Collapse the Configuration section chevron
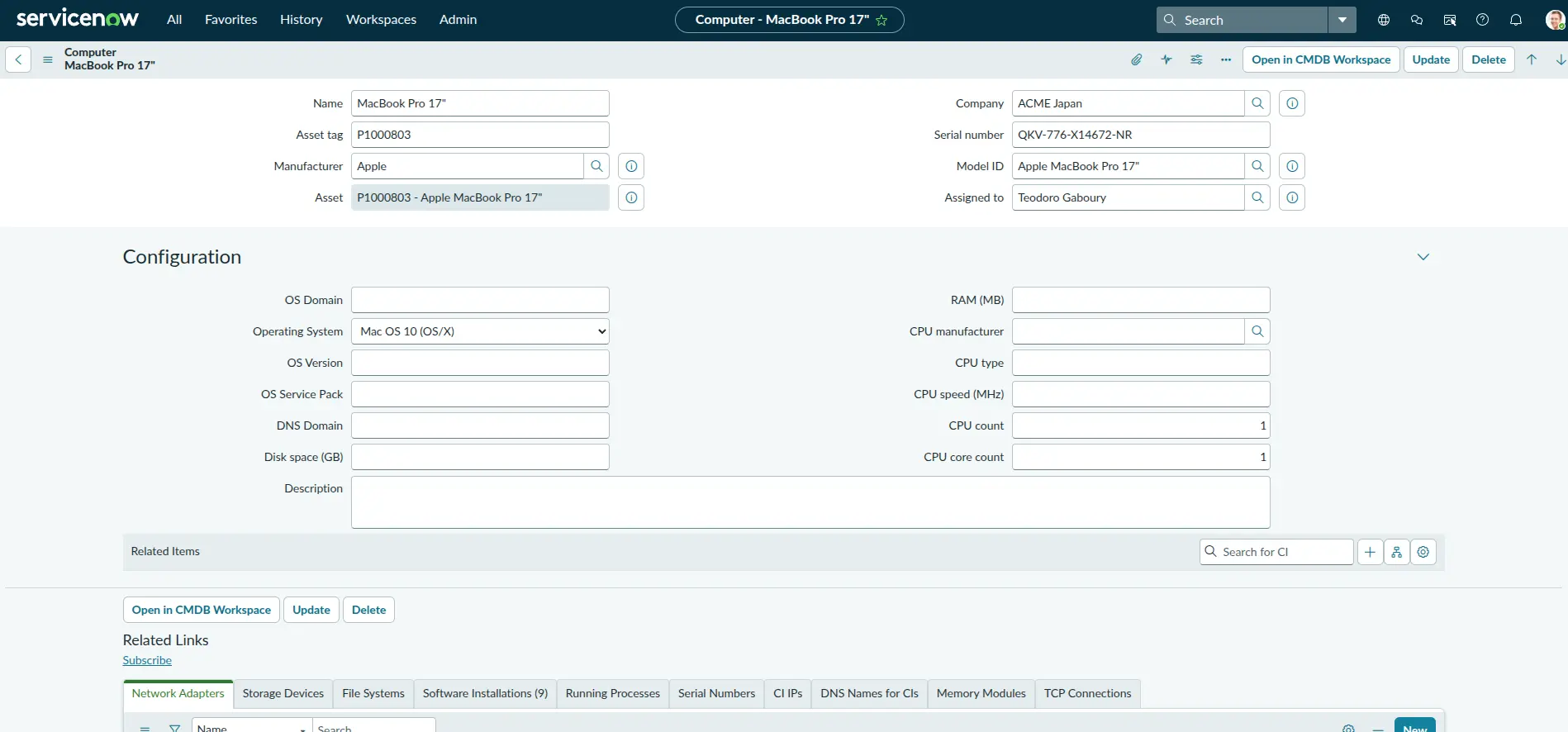 [1423, 257]
